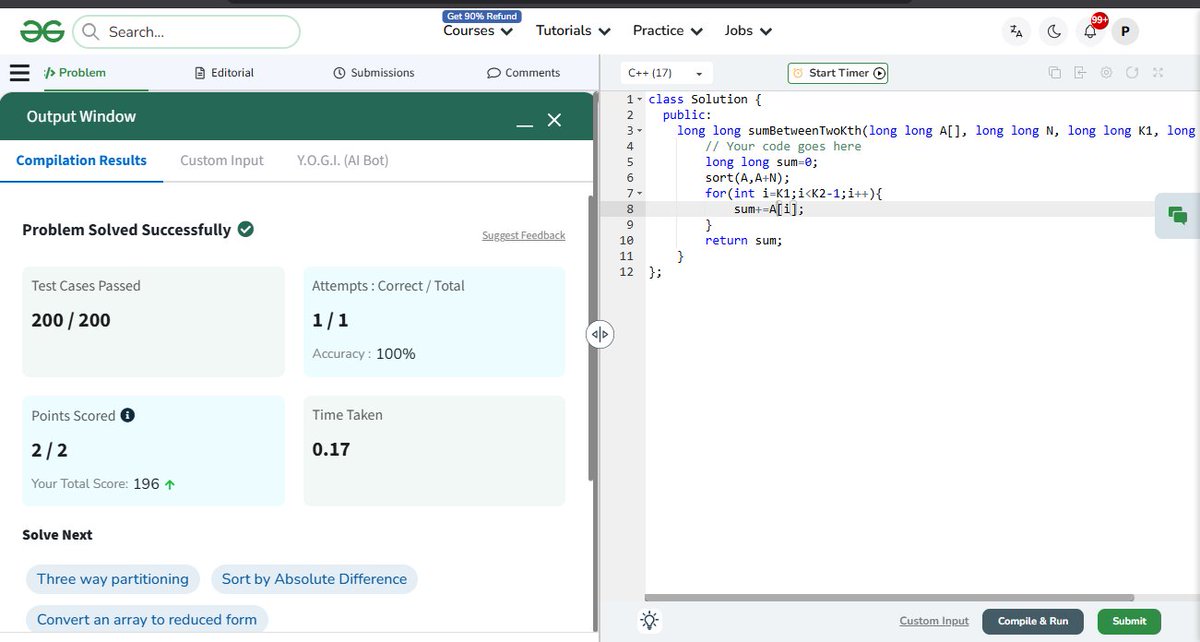Open the C++ (17) language dropdown
Image resolution: width=1200 pixels, height=642 pixels.
click(x=664, y=73)
